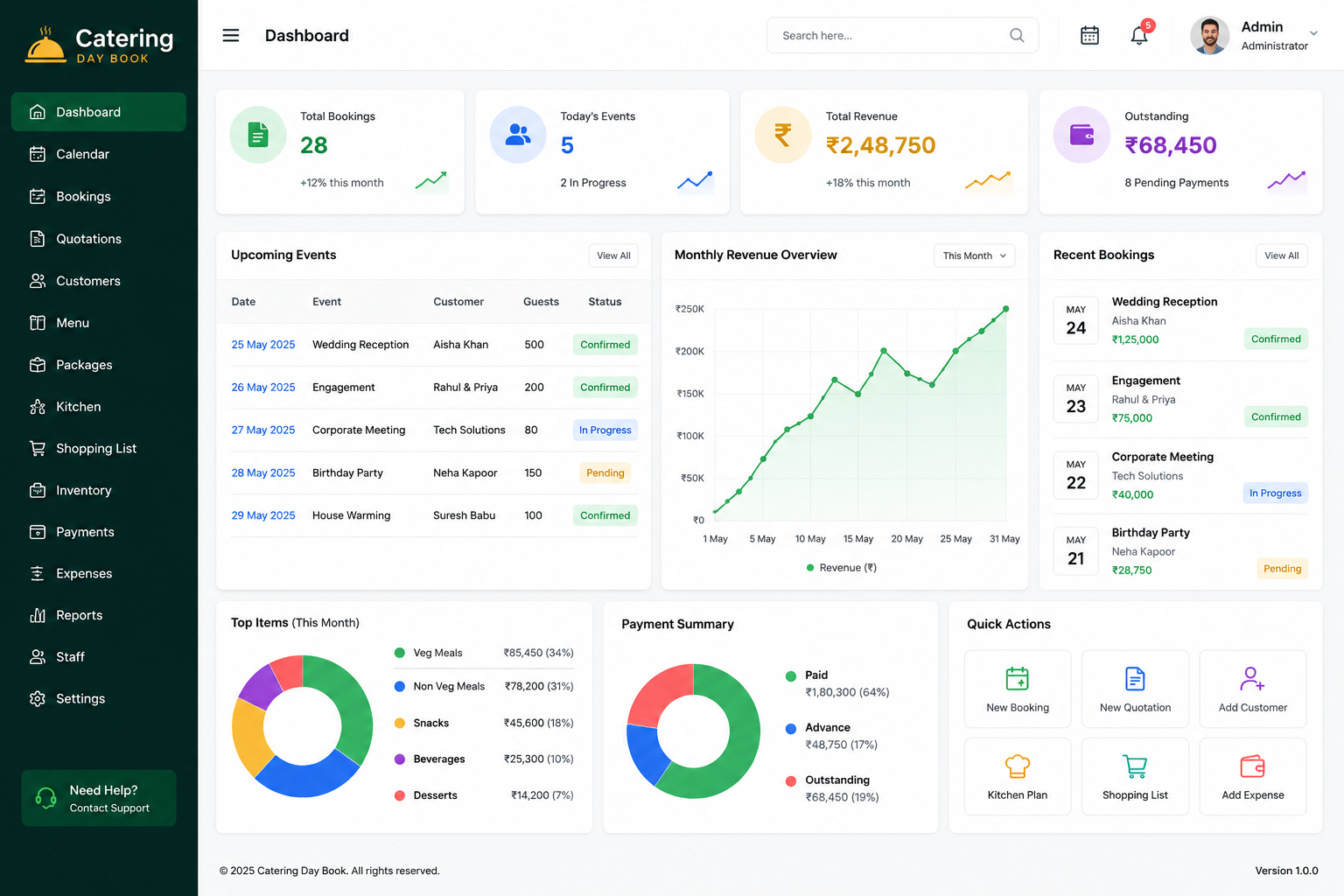Click View All in Recent Bookings
This screenshot has width=1344, height=896.
(1281, 255)
